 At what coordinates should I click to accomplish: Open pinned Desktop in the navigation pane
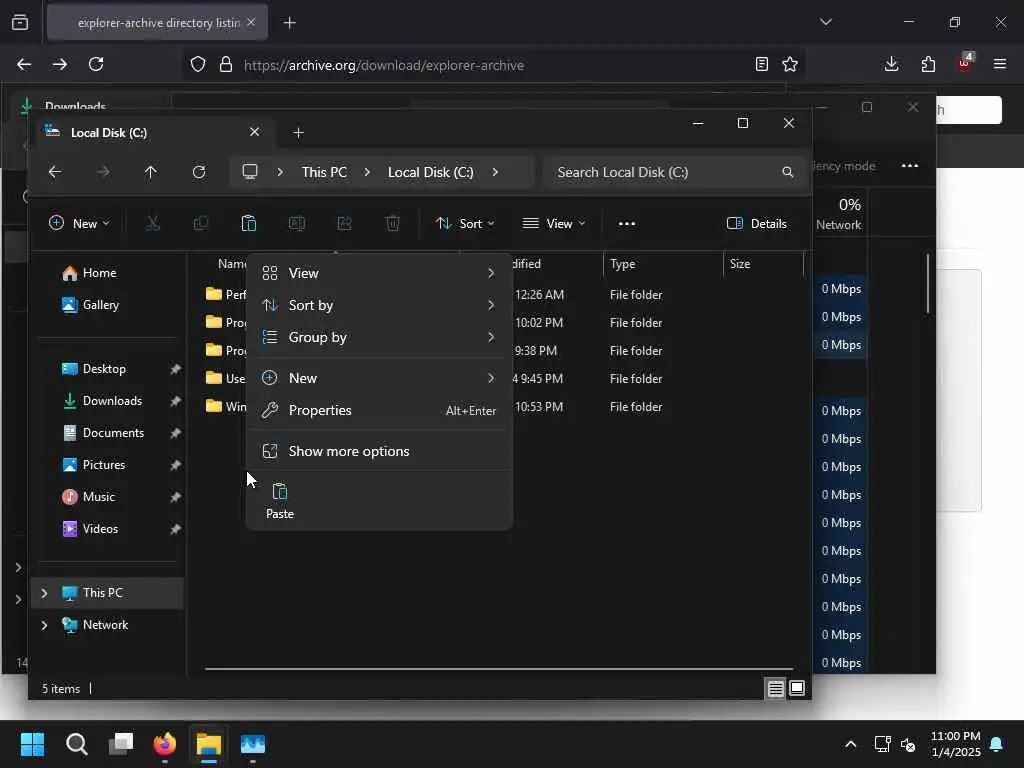pos(108,369)
